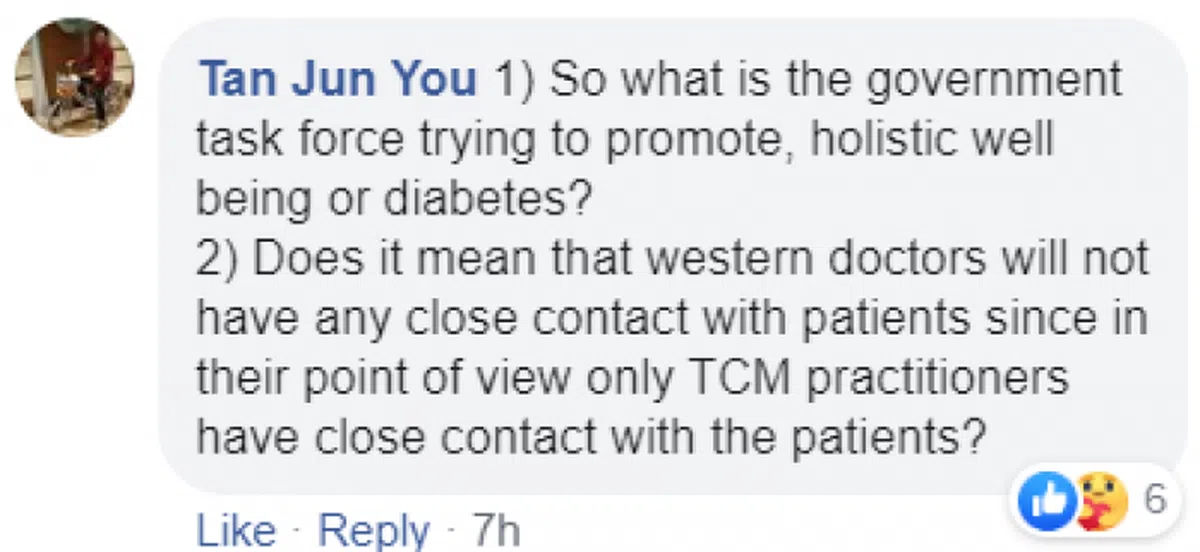Open the 7h timestamp link
The height and width of the screenshot is (552, 1200).
pyautogui.click(x=496, y=530)
